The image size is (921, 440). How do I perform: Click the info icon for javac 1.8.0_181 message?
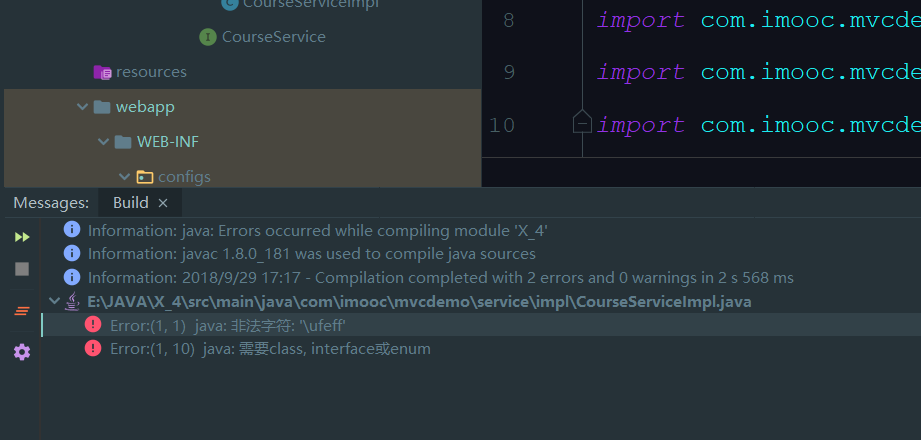[x=71, y=253]
